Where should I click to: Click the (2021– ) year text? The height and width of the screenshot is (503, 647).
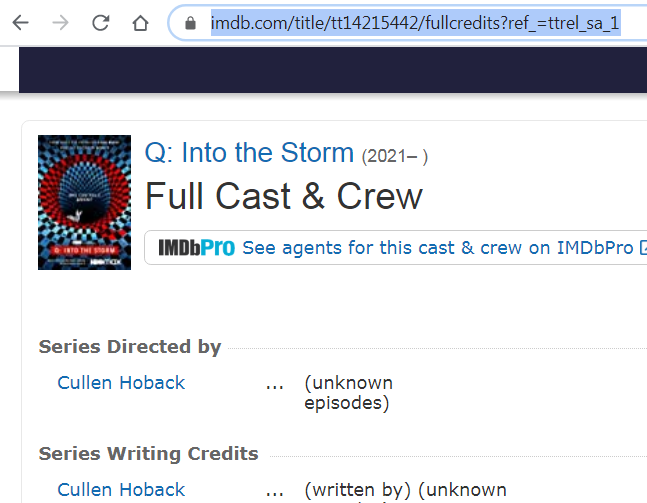[x=395, y=156]
